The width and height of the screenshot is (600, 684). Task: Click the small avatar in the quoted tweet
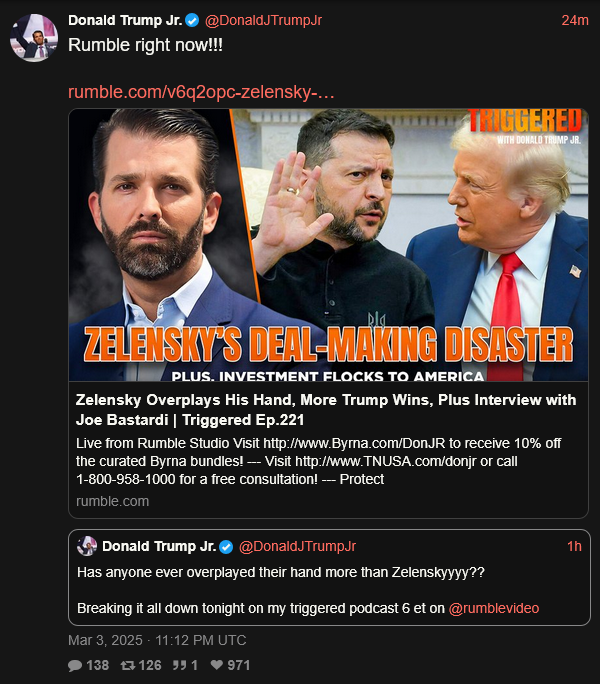(x=87, y=546)
